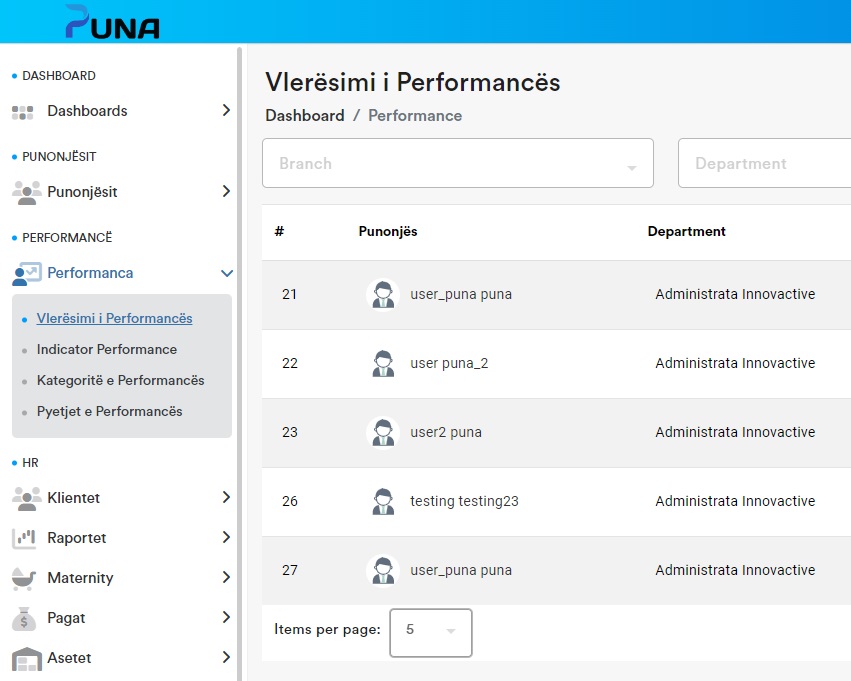Screen dimensions: 851x681
Task: Click the avatar of user puna_2
Action: pos(382,363)
